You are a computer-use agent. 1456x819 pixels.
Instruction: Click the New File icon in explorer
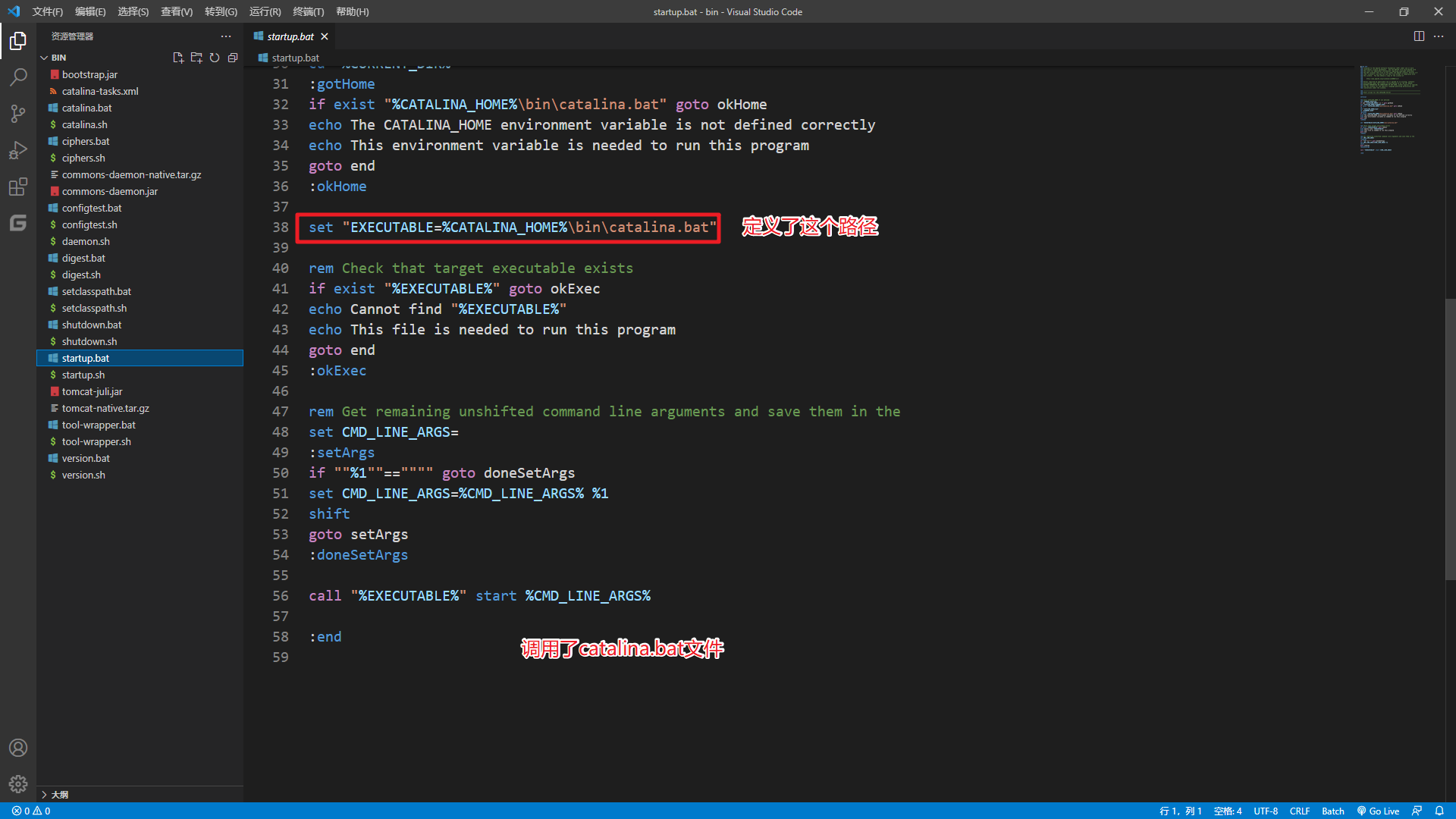point(178,58)
